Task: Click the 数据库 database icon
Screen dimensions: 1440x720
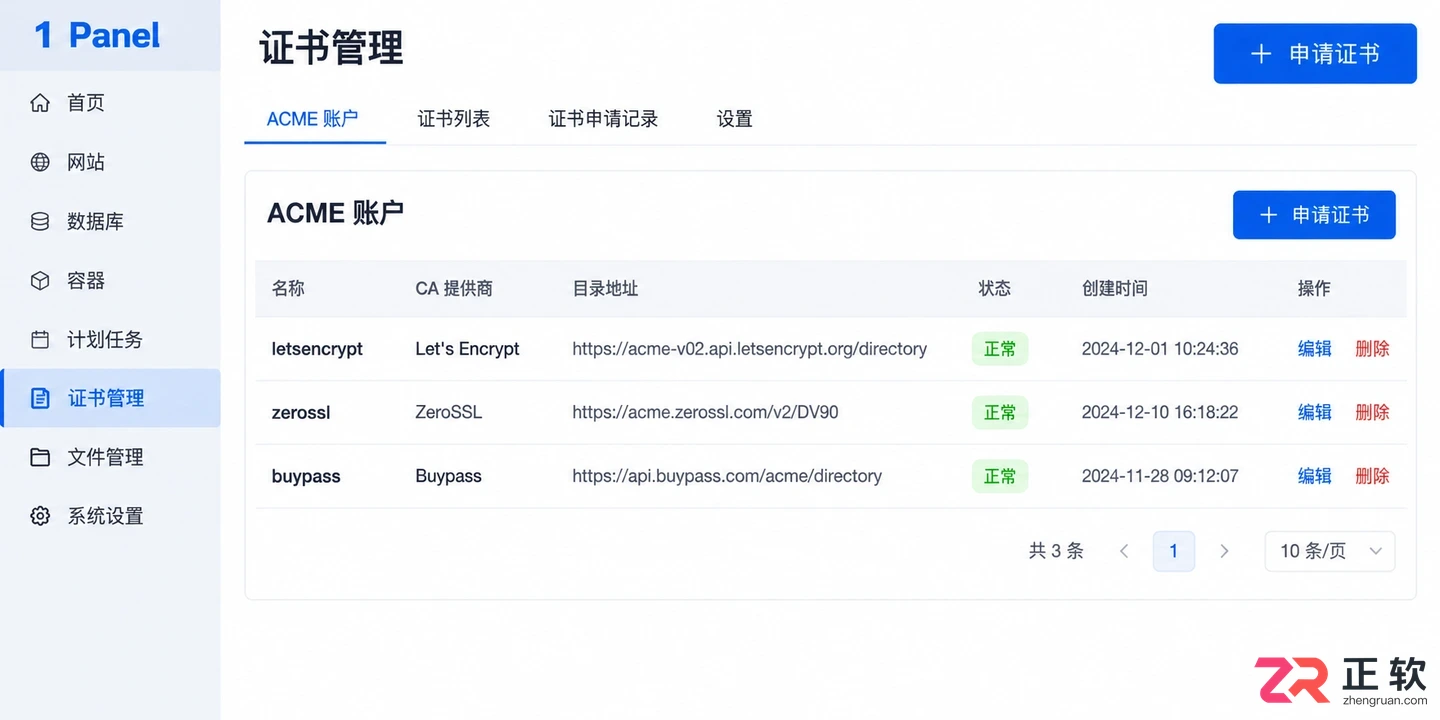Action: coord(40,221)
